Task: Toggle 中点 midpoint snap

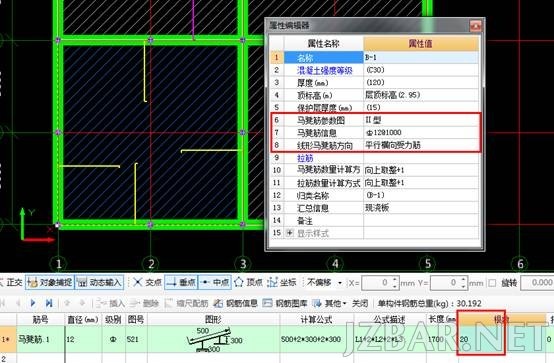Action: click(x=215, y=282)
